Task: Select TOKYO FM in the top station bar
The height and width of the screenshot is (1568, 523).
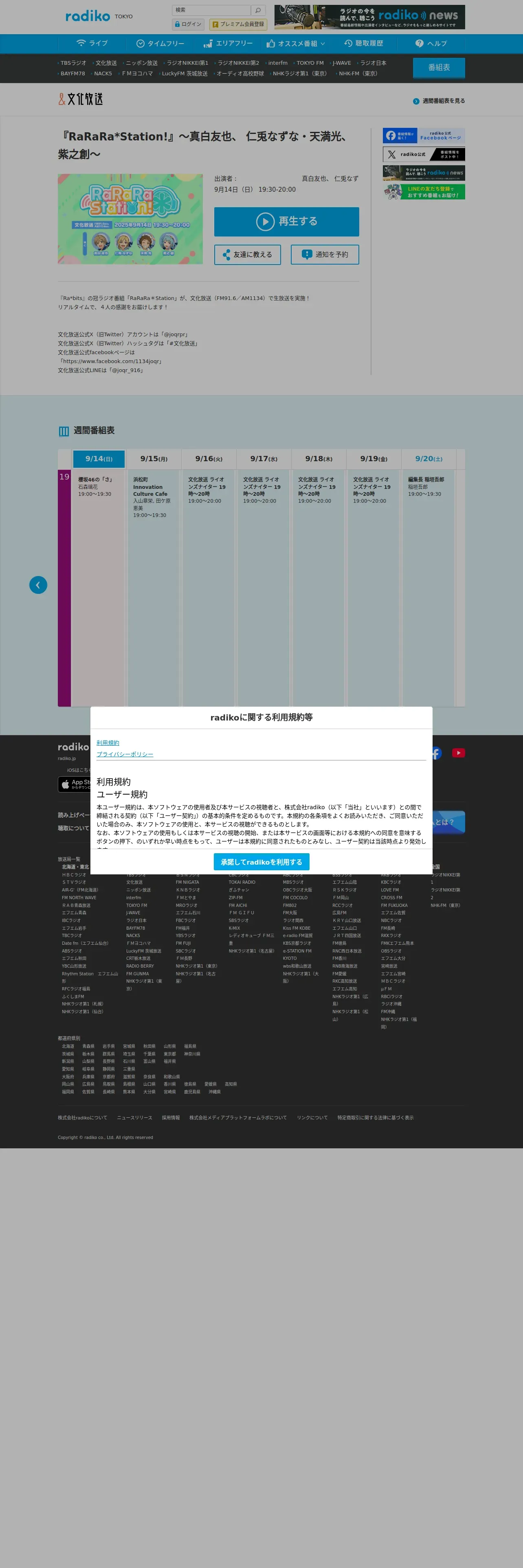Action: (310, 63)
